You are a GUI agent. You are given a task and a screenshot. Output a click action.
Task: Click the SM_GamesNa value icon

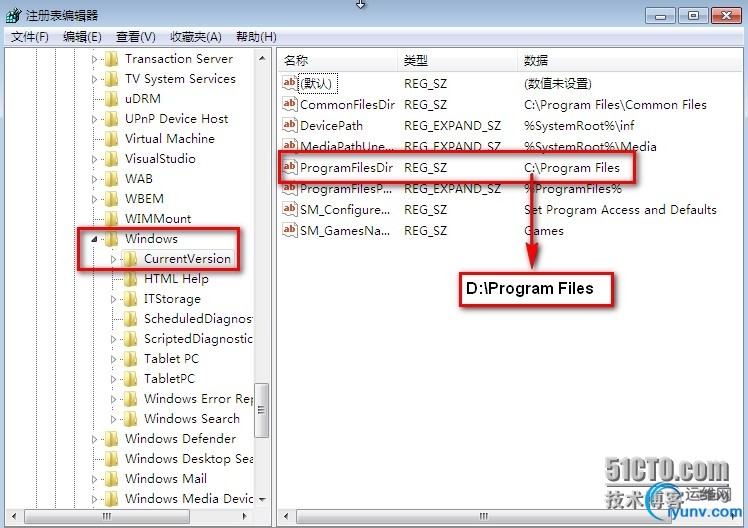pyautogui.click(x=289, y=230)
